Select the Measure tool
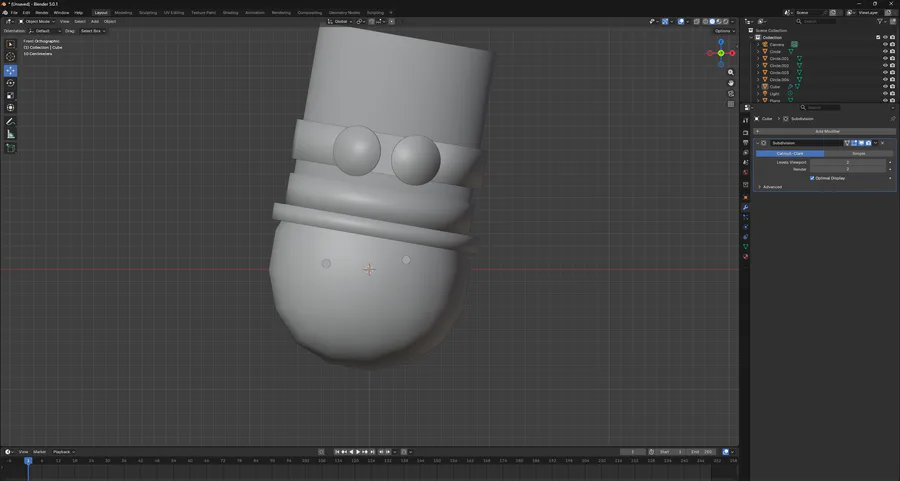 coord(10,134)
